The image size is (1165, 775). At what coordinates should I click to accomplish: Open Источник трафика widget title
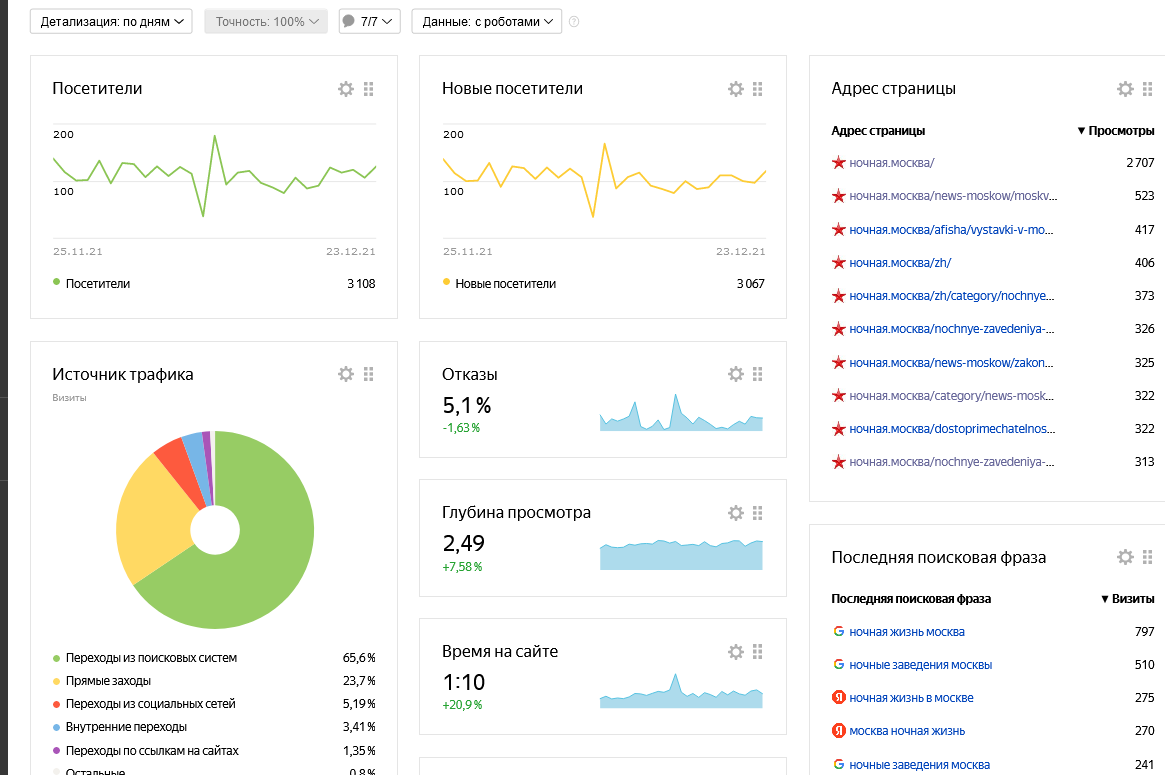pyautogui.click(x=123, y=374)
